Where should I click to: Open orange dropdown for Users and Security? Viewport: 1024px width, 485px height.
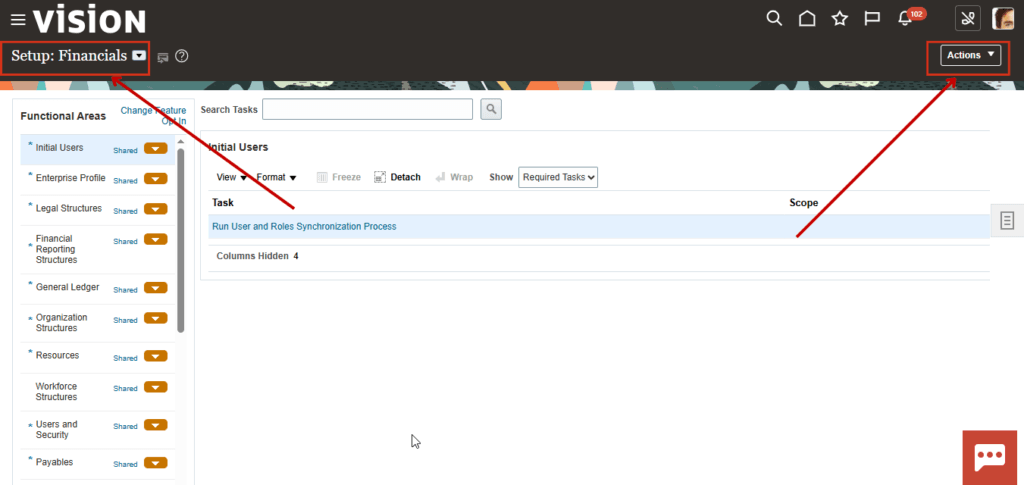[155, 424]
